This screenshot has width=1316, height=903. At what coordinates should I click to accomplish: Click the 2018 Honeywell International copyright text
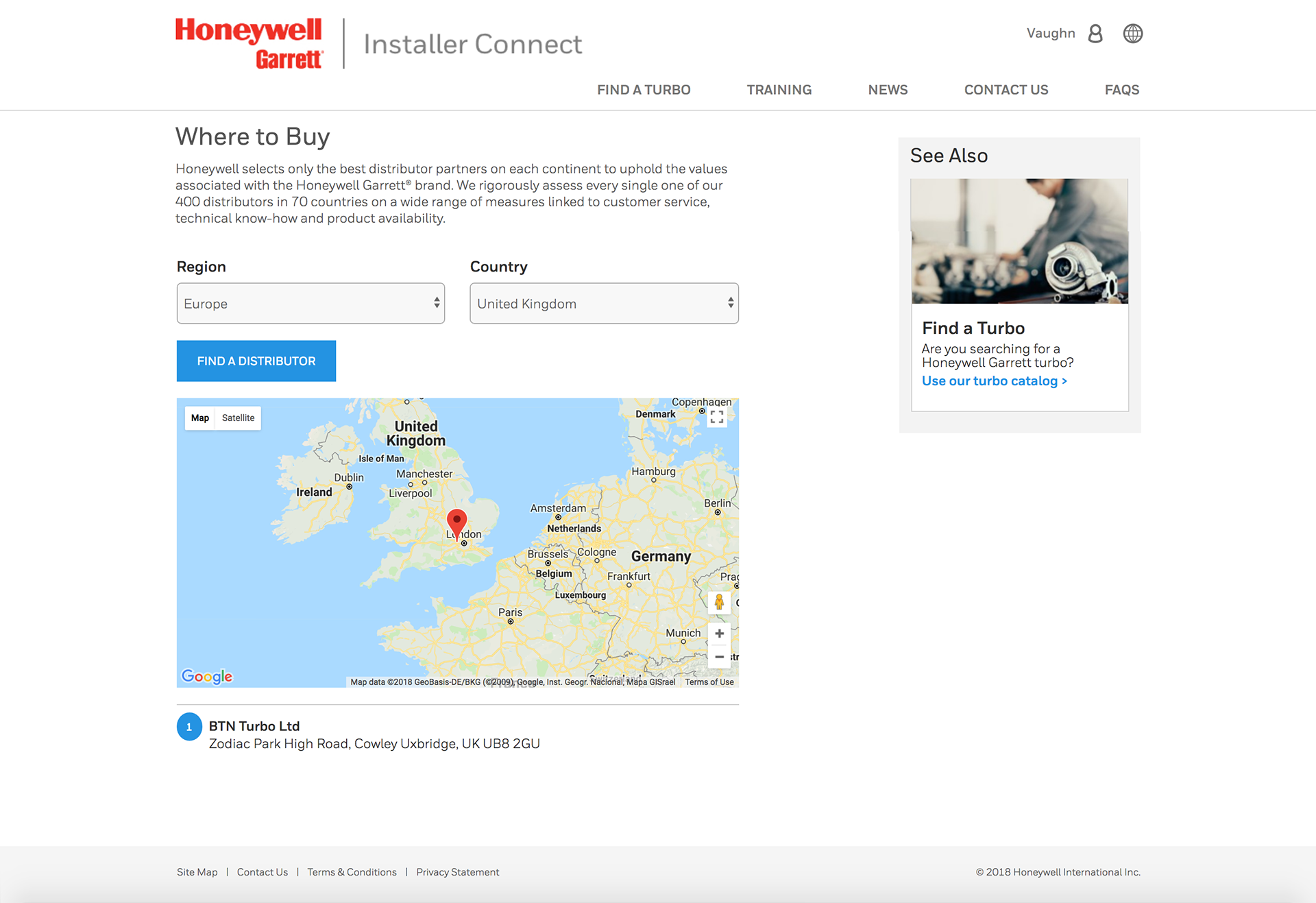pos(1058,872)
